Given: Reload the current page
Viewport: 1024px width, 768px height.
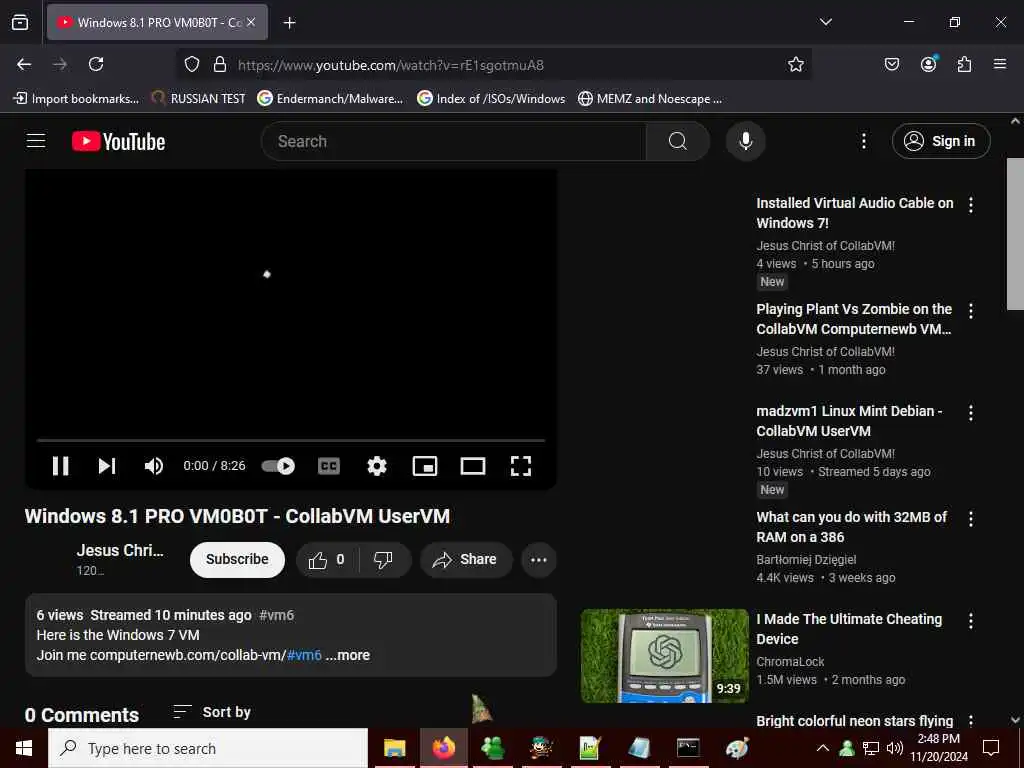Looking at the screenshot, I should pos(96,64).
